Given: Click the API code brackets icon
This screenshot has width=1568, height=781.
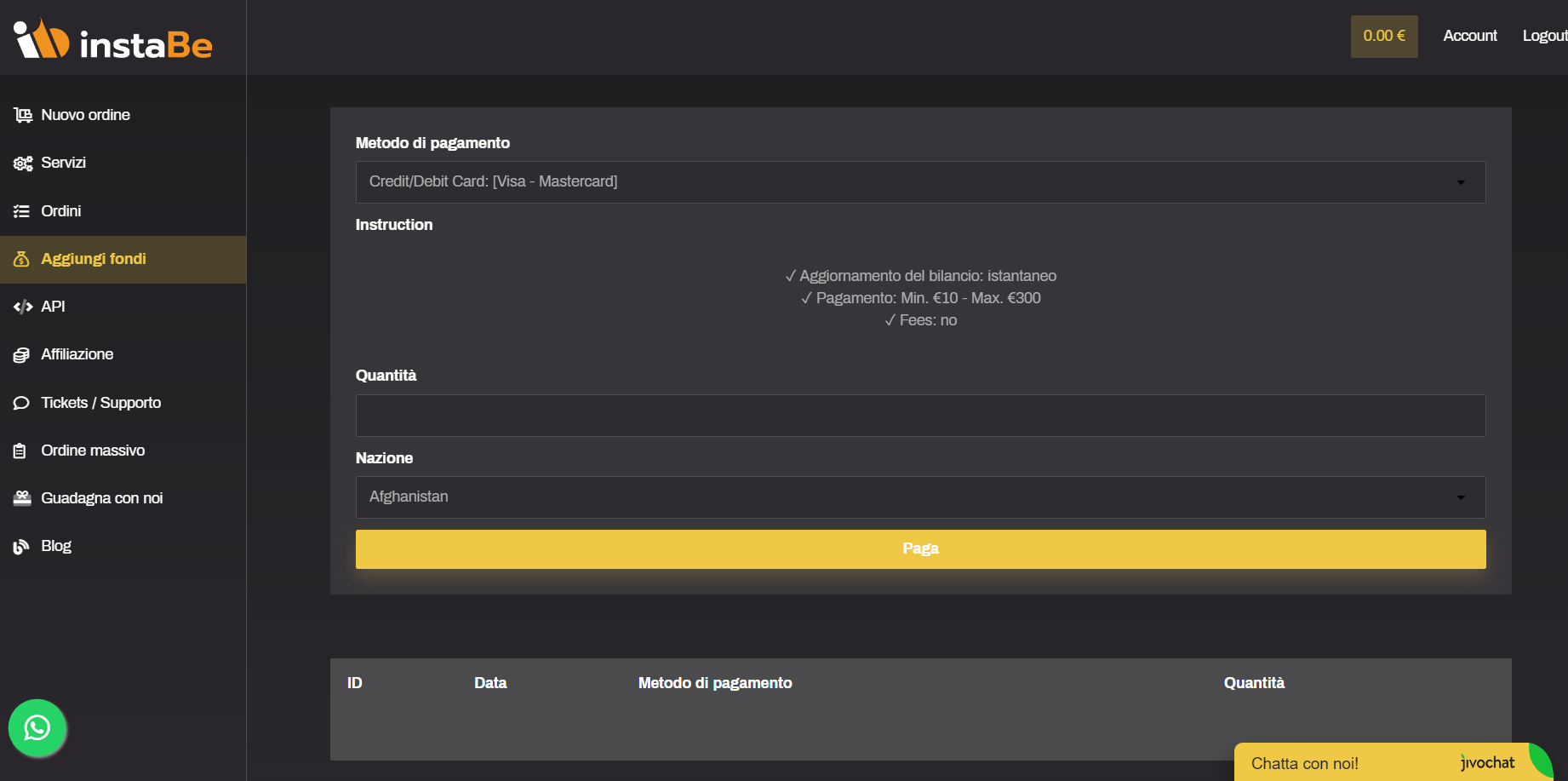Looking at the screenshot, I should 23,307.
